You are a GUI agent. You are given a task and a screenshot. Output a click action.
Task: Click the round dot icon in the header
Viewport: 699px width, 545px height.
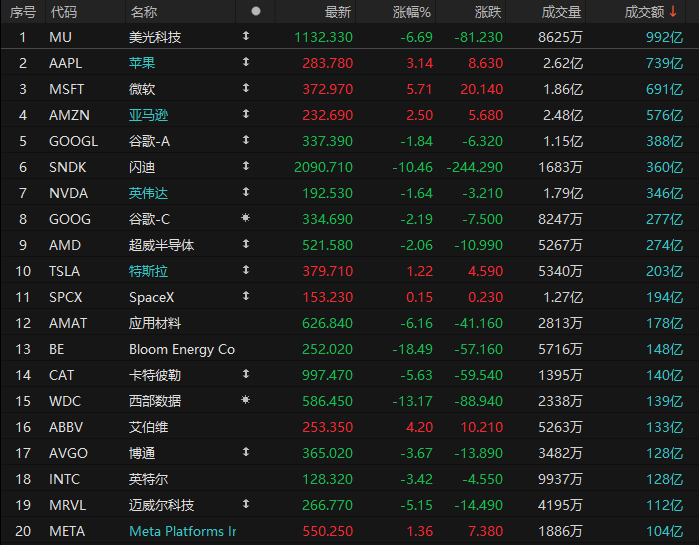[x=256, y=11]
